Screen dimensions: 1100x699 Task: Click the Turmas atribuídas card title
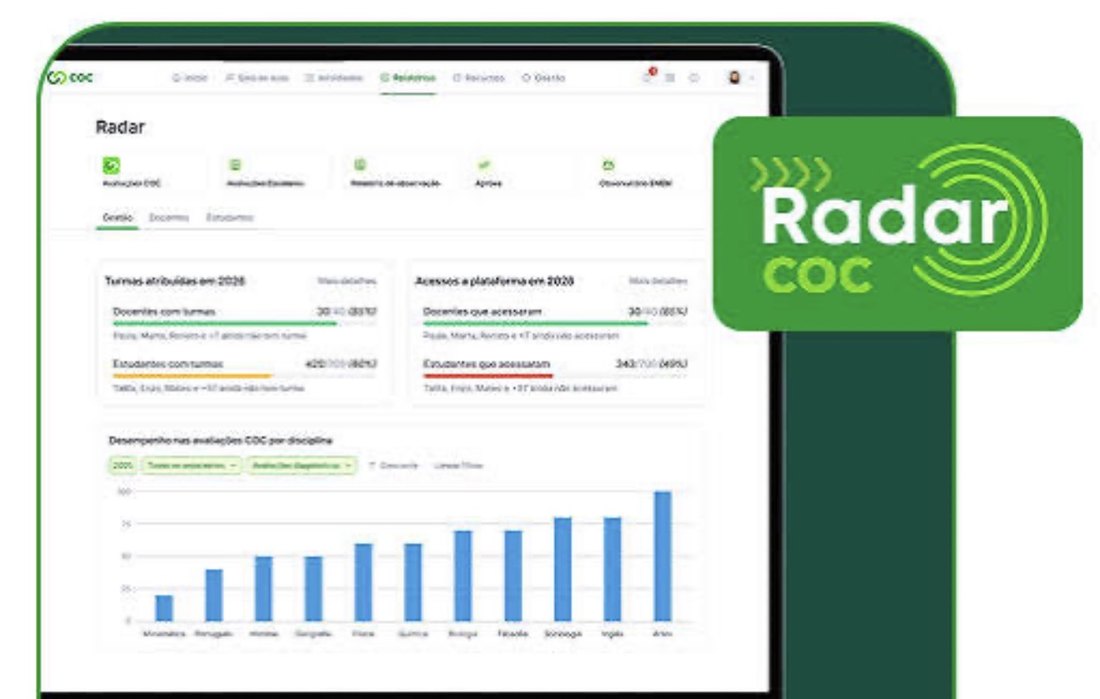(x=175, y=281)
